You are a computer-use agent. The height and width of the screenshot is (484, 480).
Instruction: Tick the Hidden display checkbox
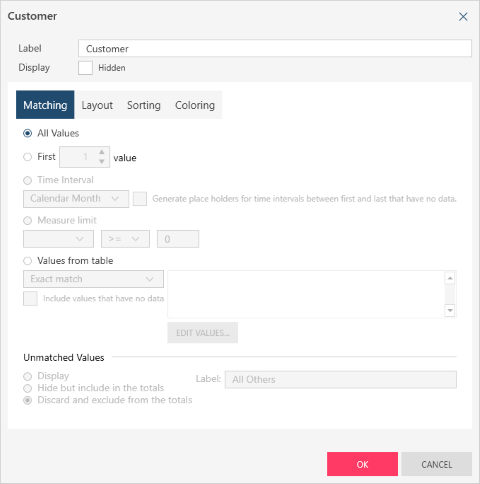85,68
